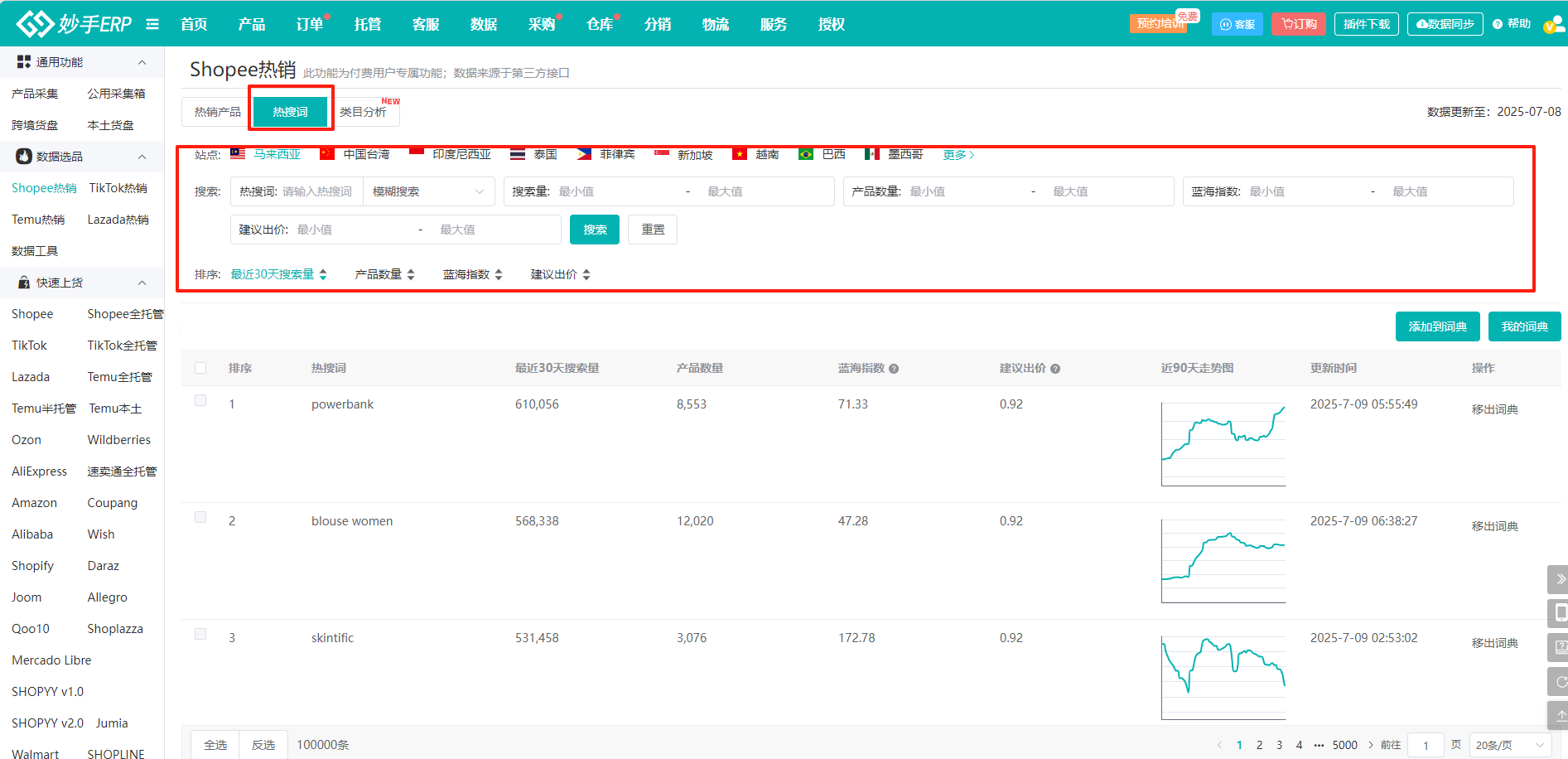Click the 通用功能 grid icon
This screenshot has width=1568, height=759.
pyautogui.click(x=24, y=62)
